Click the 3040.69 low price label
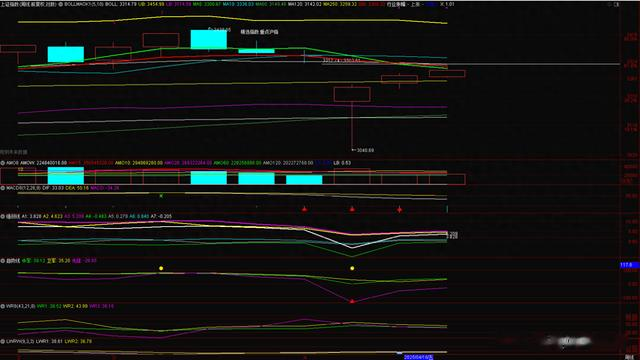The width and height of the screenshot is (640, 360). 364,150
